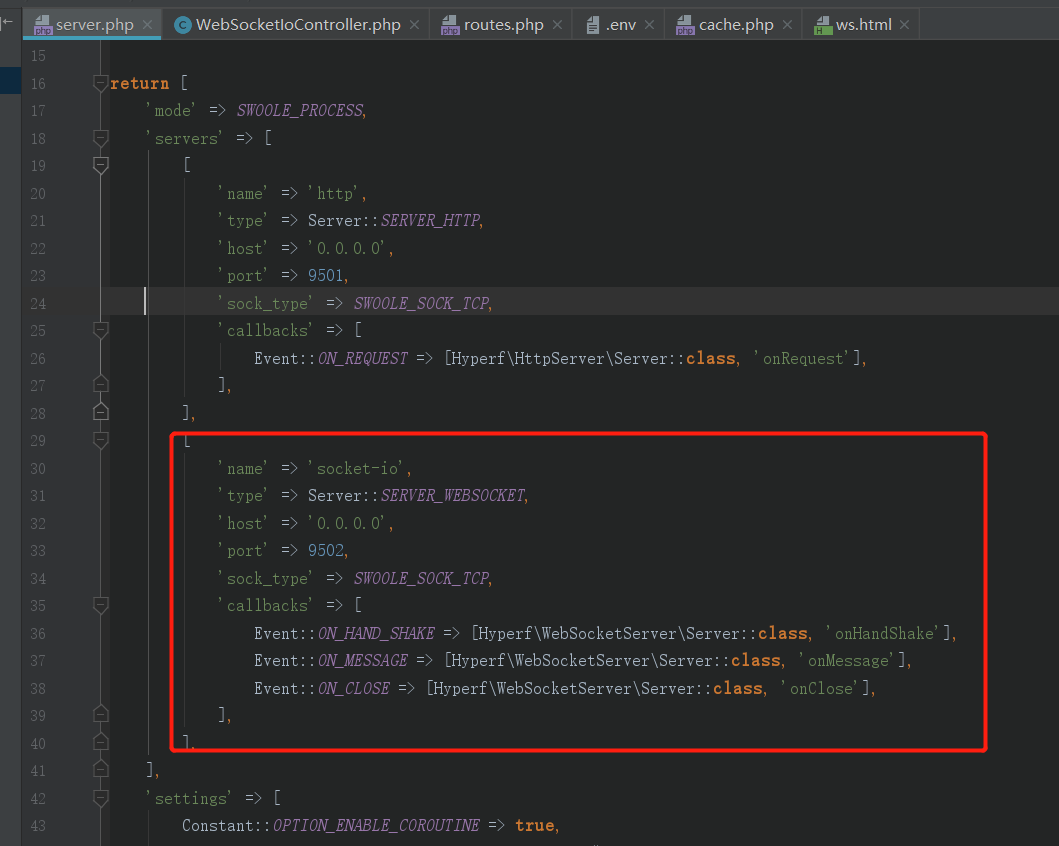Click the 'mode' key on line 17

[173, 110]
